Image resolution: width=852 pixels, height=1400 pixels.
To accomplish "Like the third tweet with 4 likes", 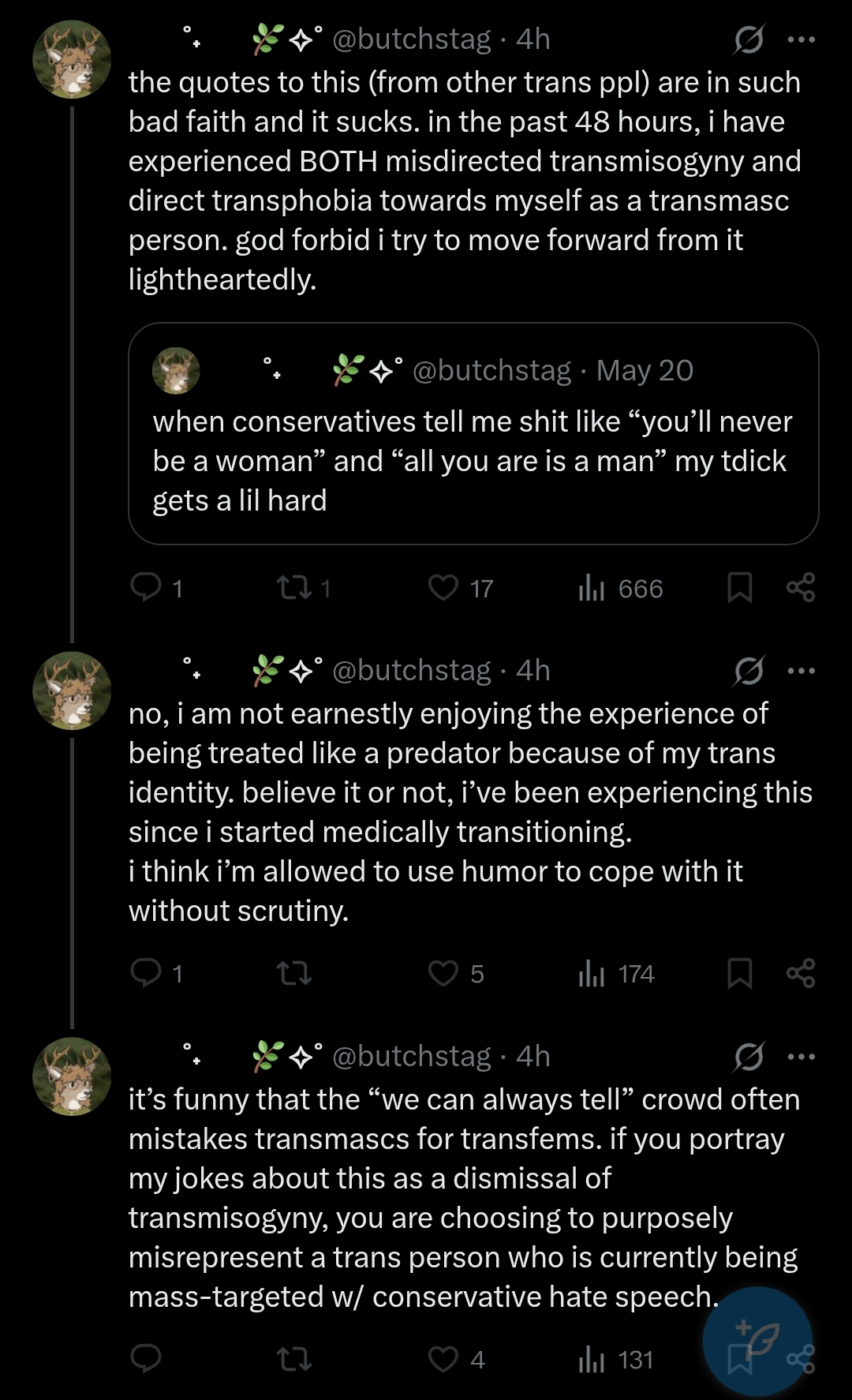I will (x=443, y=1359).
